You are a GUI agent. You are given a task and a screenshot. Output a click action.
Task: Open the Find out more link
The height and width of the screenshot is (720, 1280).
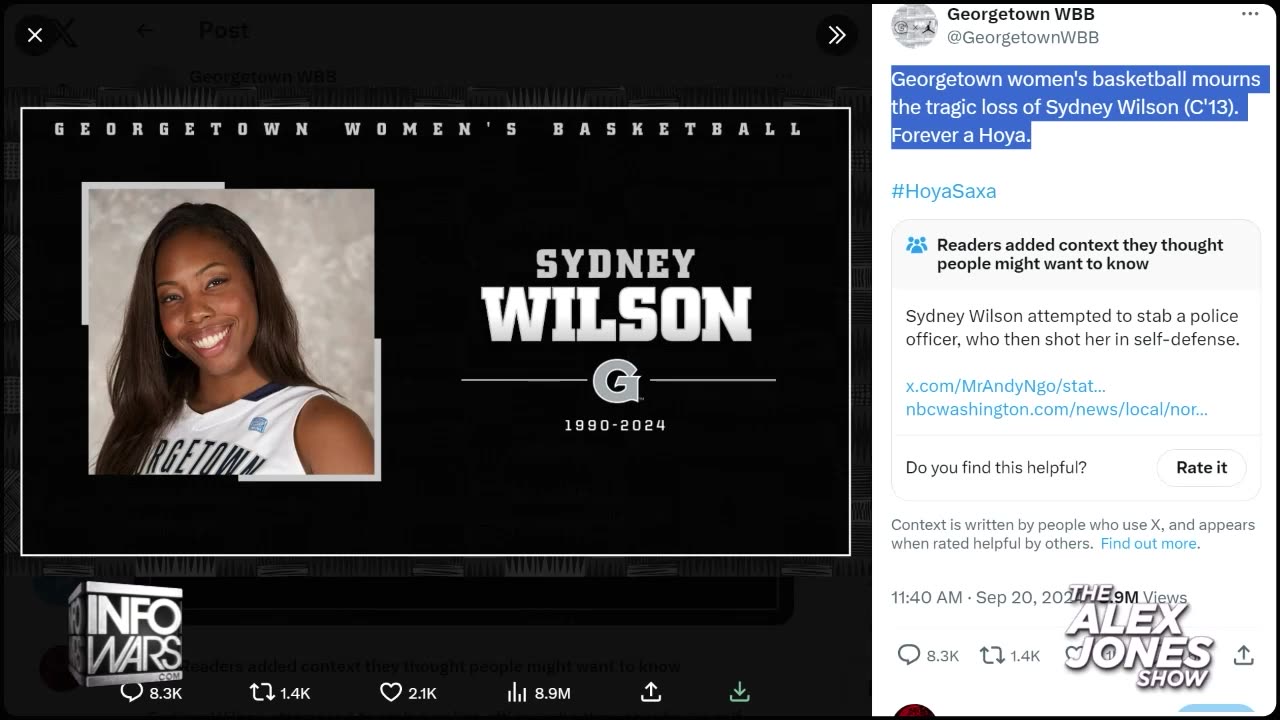pyautogui.click(x=1148, y=544)
